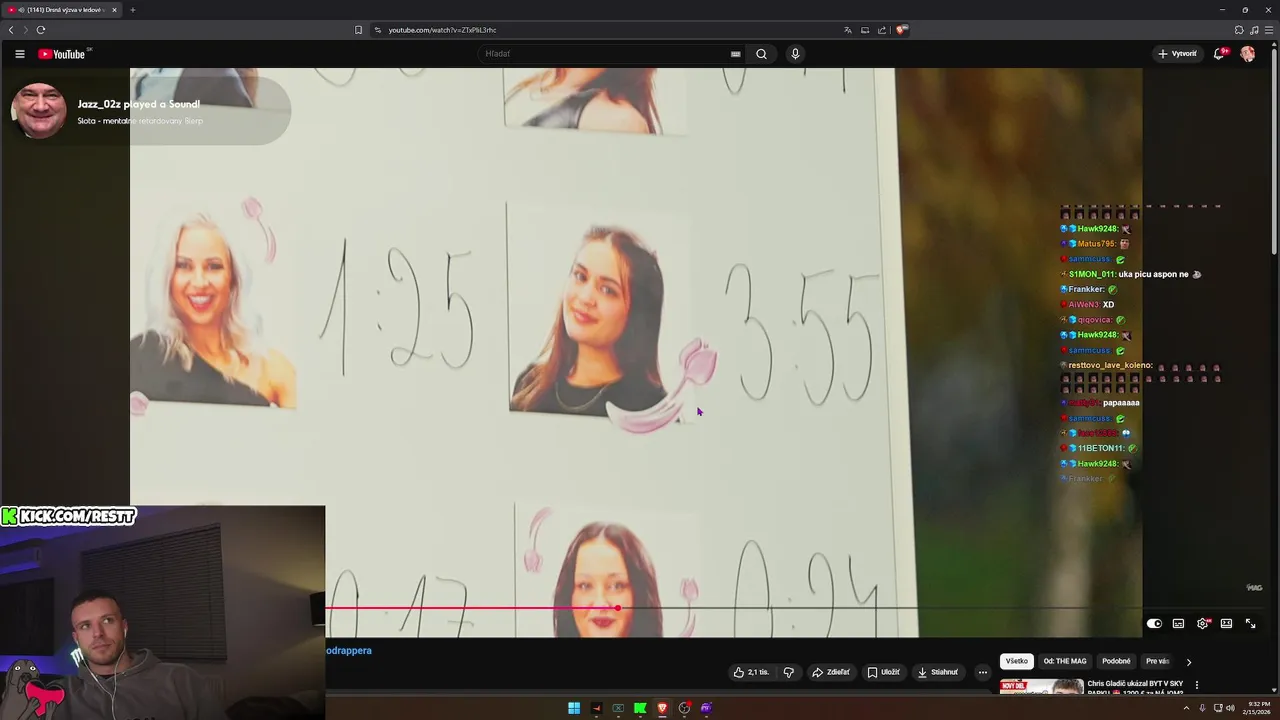This screenshot has height=720, width=1280.
Task: Open the browser extensions puzzle icon
Action: (x=1239, y=30)
